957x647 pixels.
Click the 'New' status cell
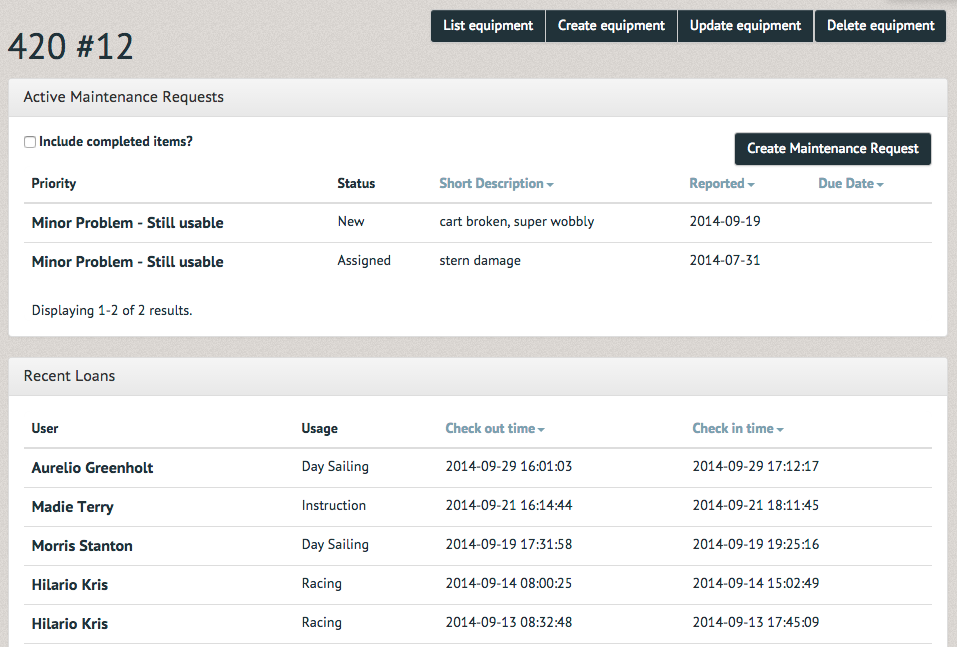(351, 222)
